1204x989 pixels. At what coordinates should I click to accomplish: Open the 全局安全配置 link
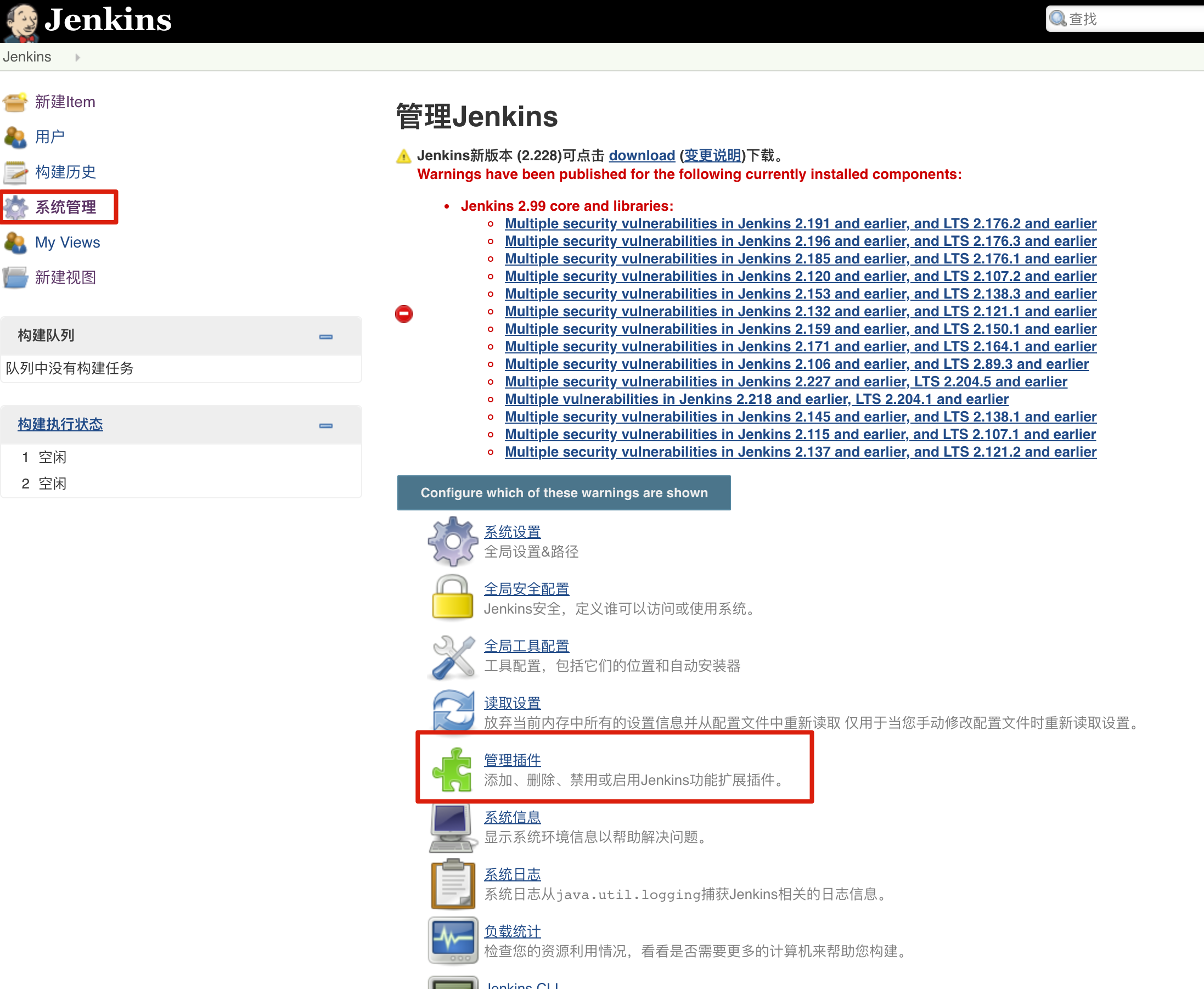tap(526, 589)
